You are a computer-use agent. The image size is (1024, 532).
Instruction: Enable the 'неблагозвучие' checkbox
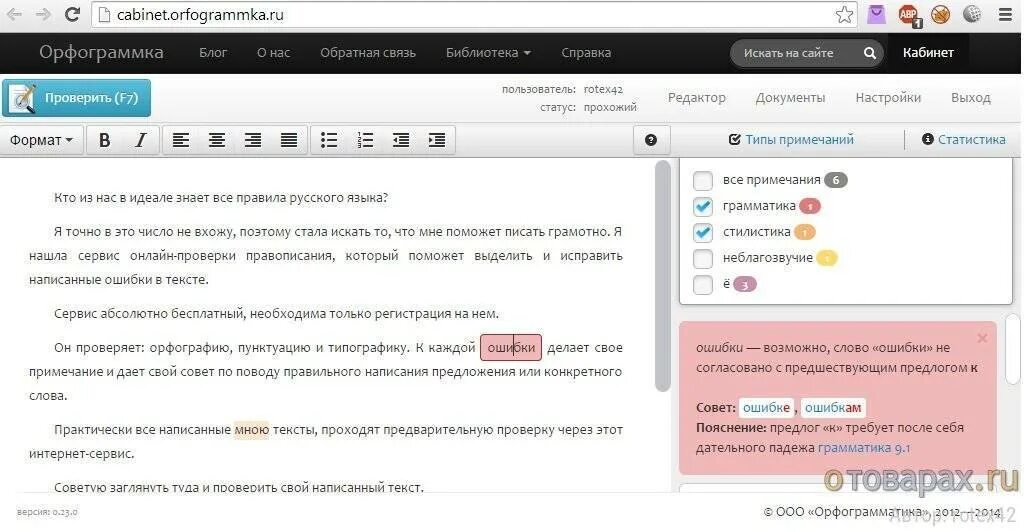pyautogui.click(x=703, y=258)
